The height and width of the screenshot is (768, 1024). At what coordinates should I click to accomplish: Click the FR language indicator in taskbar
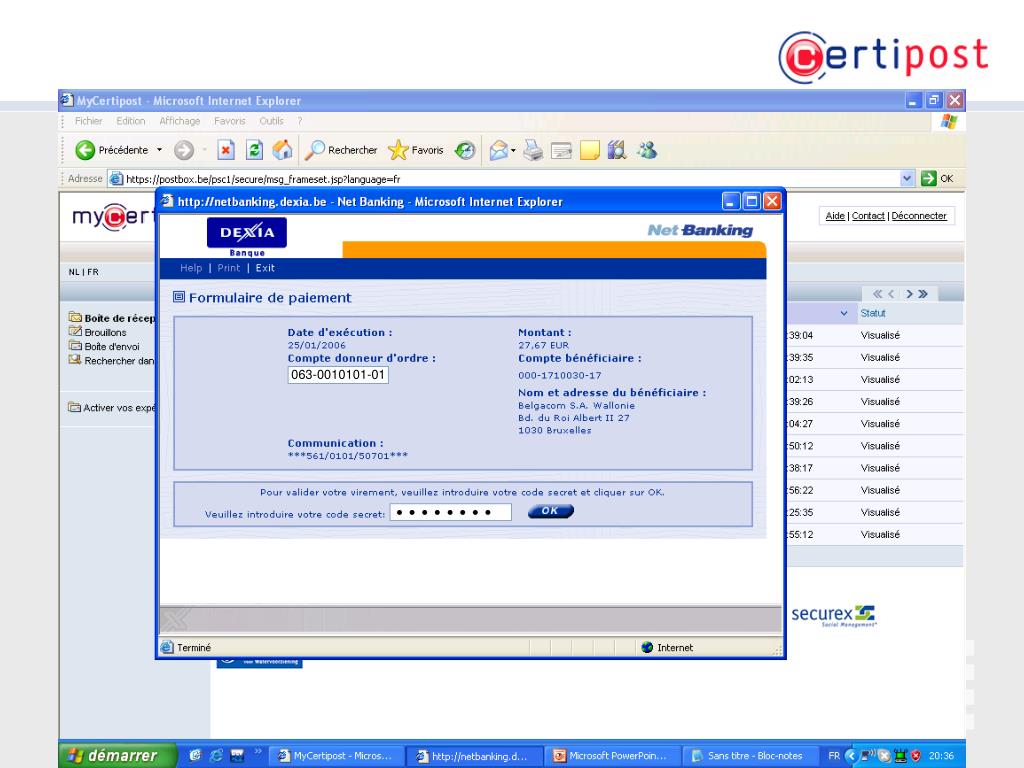(x=833, y=756)
